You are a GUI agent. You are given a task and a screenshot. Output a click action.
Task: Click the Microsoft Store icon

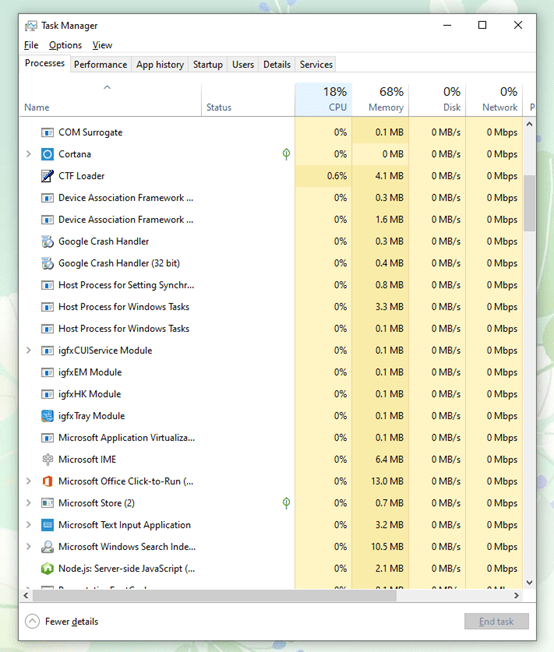[x=47, y=503]
